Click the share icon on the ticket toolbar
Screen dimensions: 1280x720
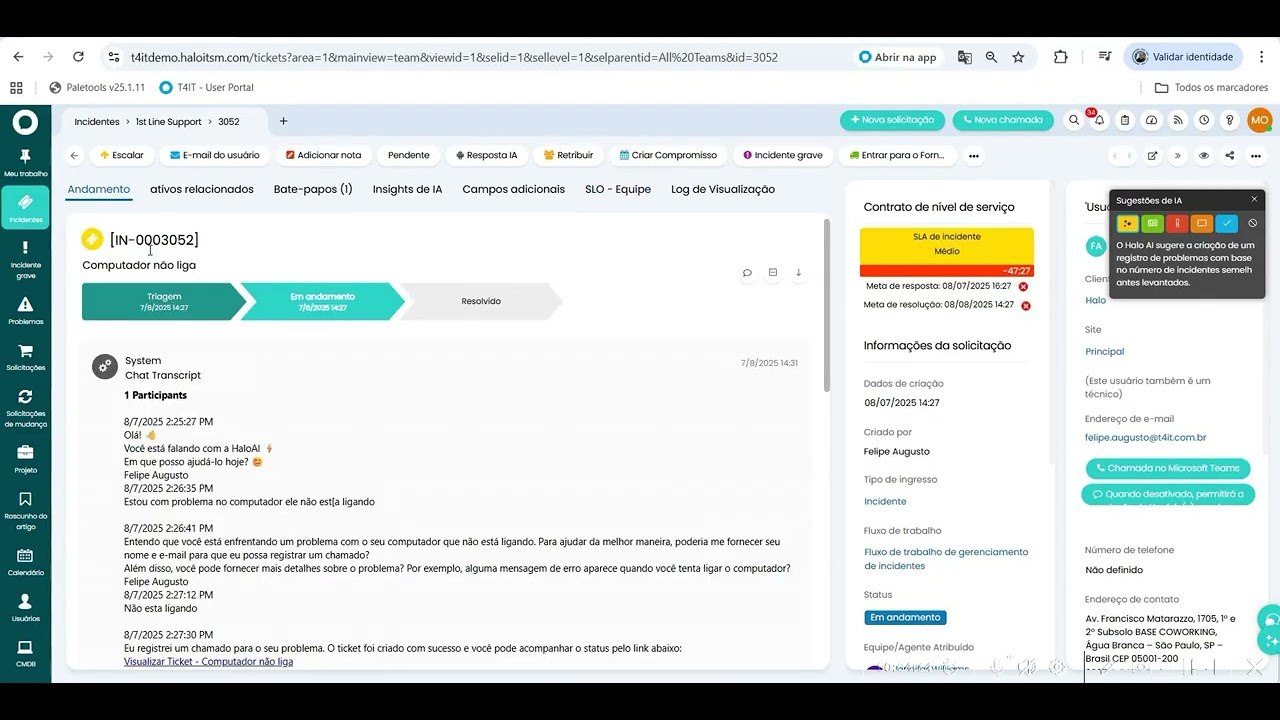point(1230,156)
